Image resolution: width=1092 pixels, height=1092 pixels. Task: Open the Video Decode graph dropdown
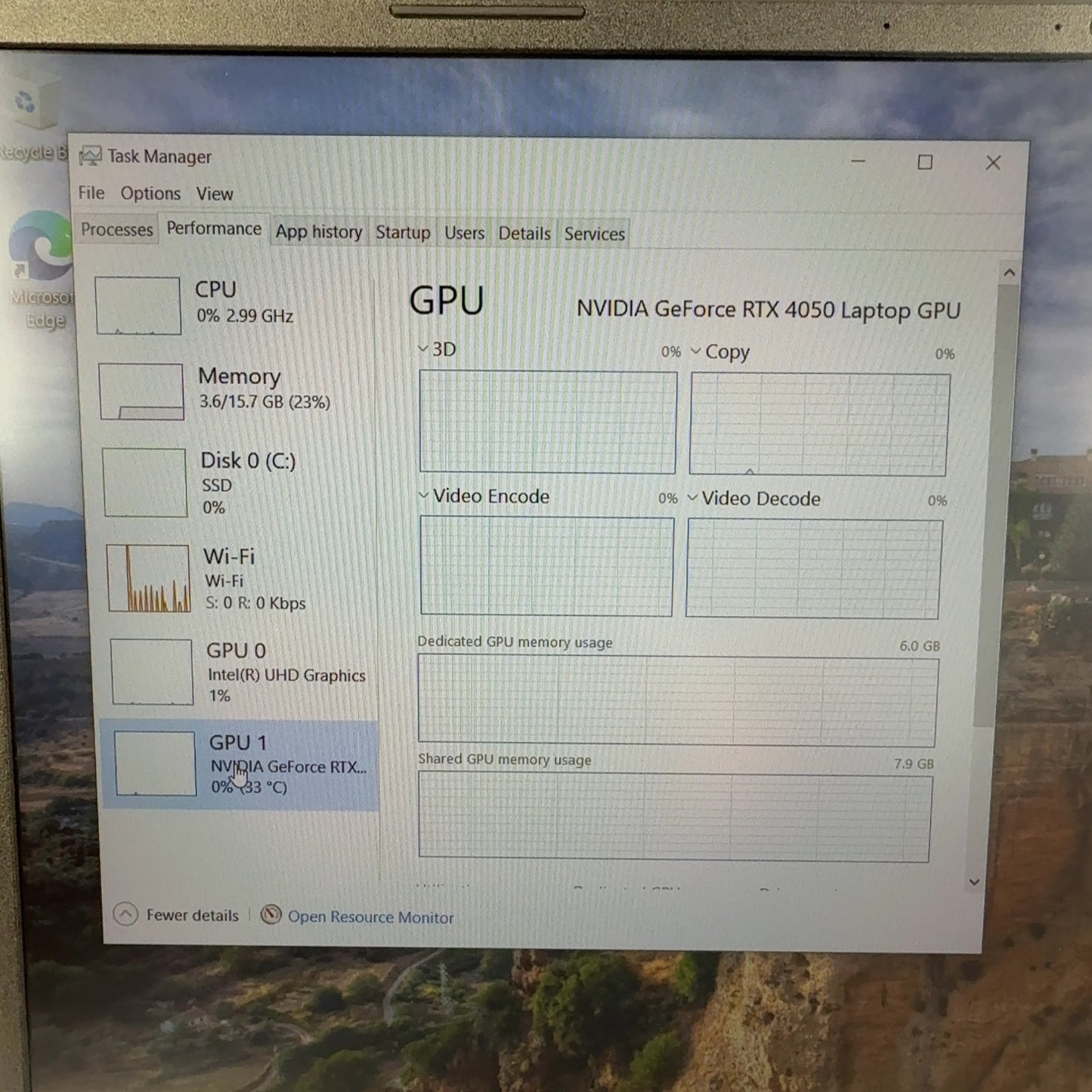point(692,498)
